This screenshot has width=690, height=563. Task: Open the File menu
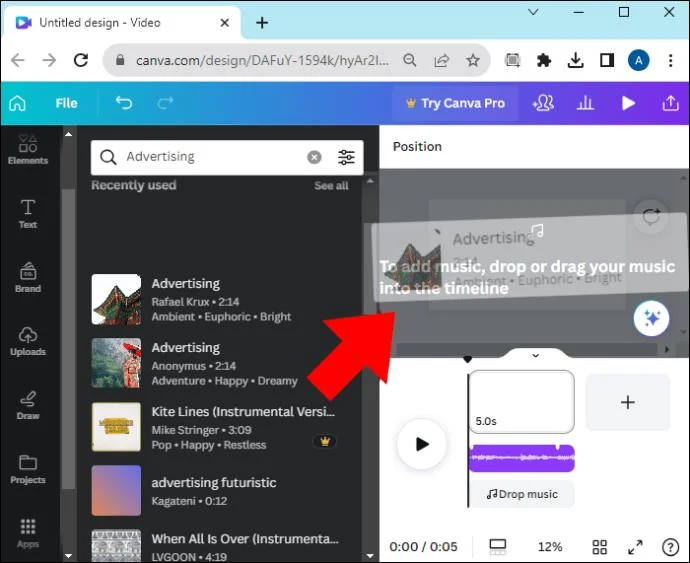click(66, 103)
